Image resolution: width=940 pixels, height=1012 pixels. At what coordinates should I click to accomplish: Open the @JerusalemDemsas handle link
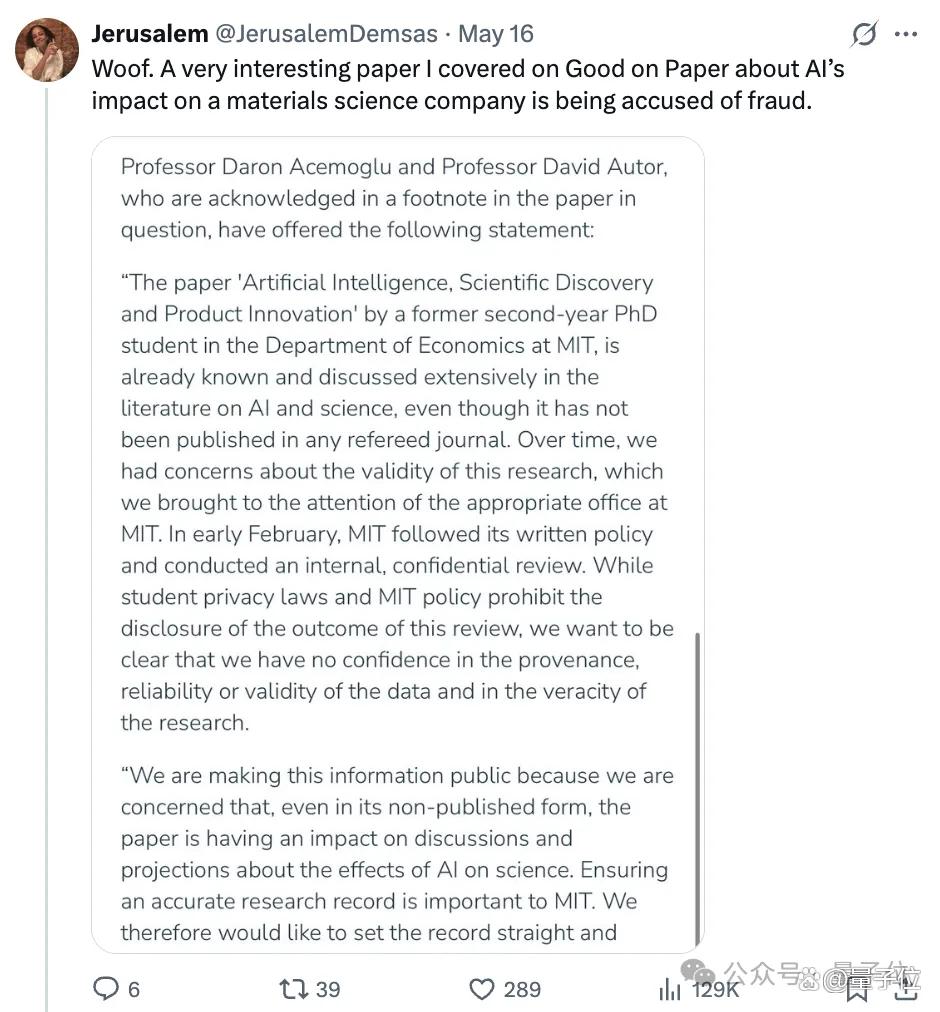click(x=326, y=34)
